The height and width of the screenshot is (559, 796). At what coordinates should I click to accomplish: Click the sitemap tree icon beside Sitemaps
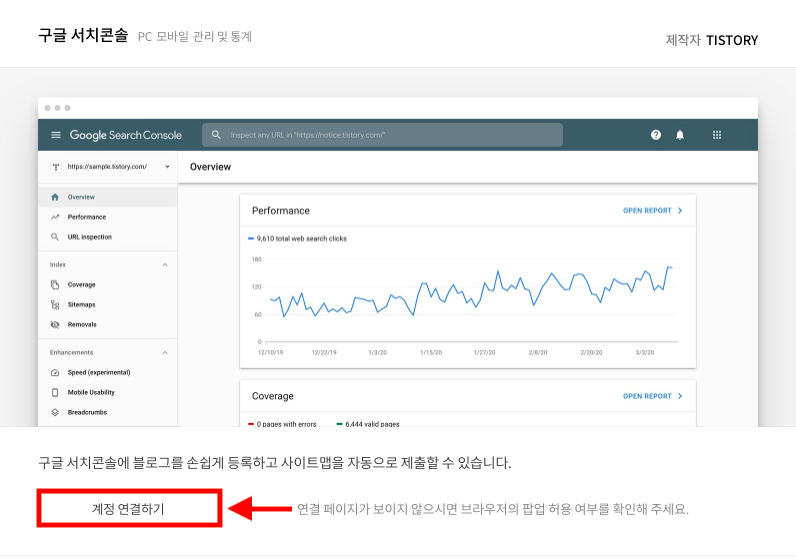55,305
